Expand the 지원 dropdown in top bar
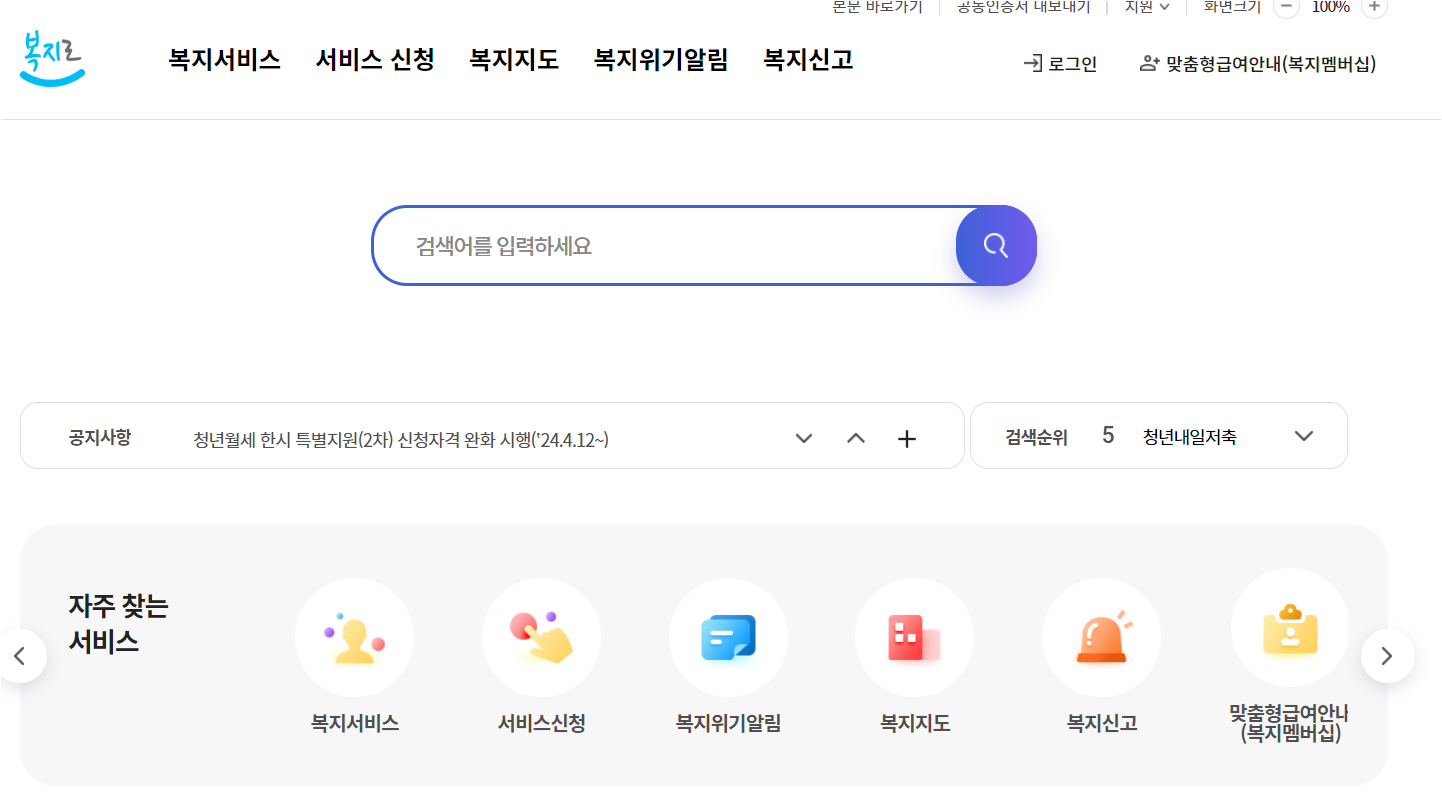 pos(1147,6)
